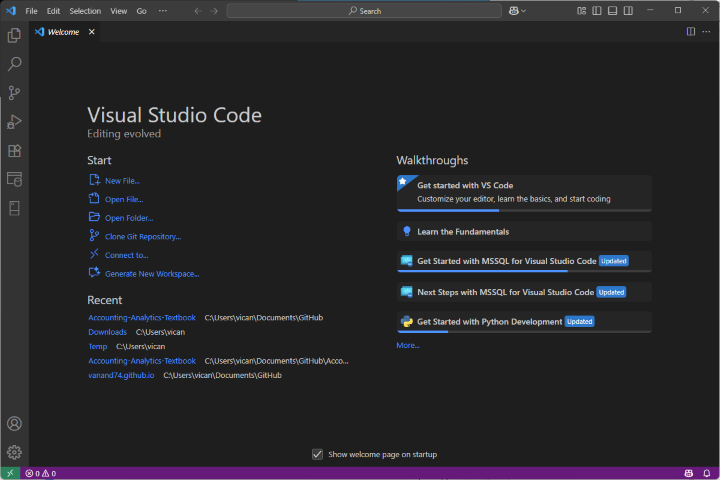The height and width of the screenshot is (480, 720).
Task: Open the recent Temp folder
Action: pyautogui.click(x=97, y=346)
